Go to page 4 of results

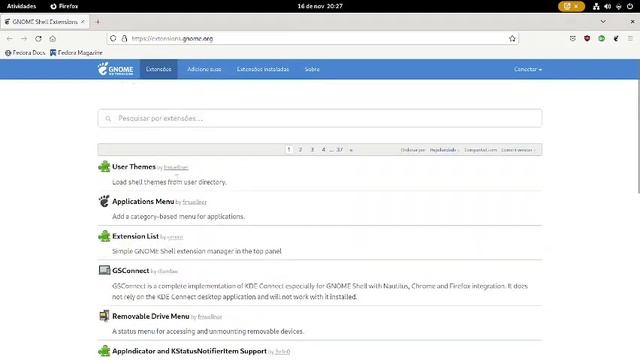(323, 150)
